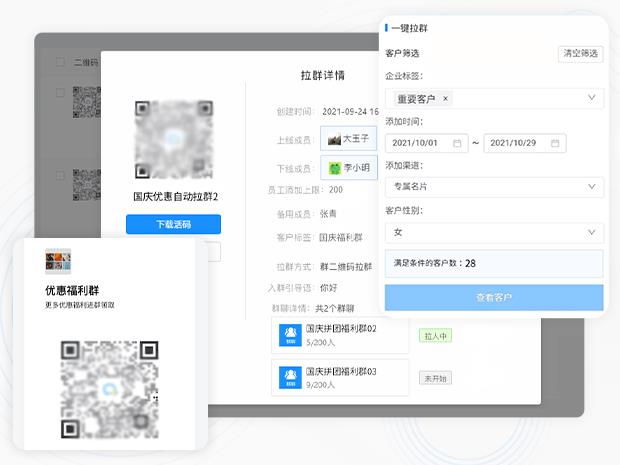The height and width of the screenshot is (465, 620).
Task: Click the 下载活码 download button
Action: click(173, 224)
